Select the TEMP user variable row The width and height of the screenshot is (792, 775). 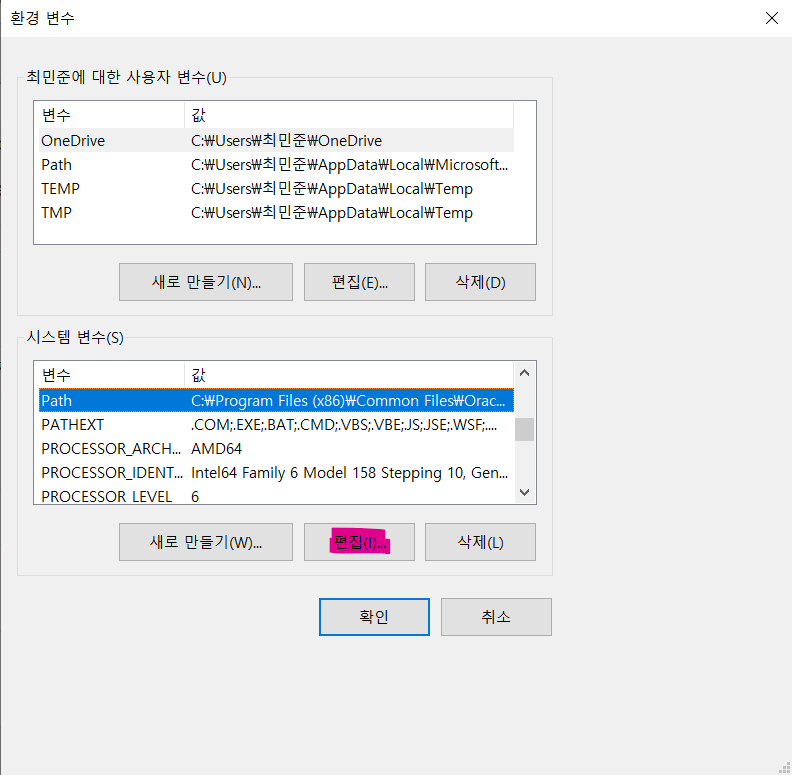point(276,188)
